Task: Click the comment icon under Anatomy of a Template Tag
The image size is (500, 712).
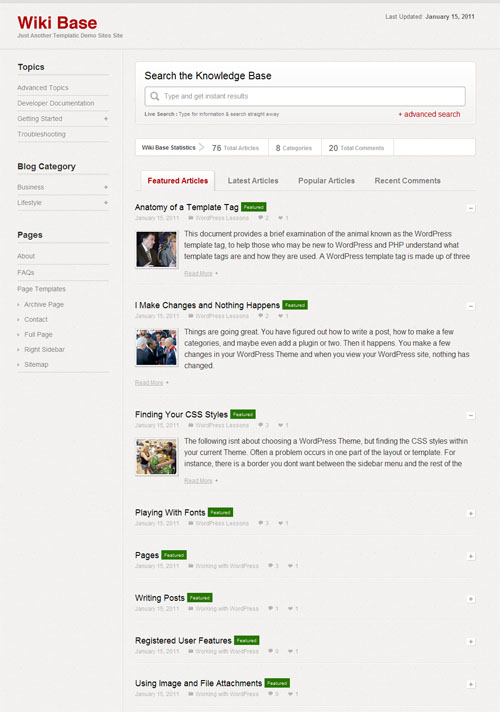Action: 261,218
